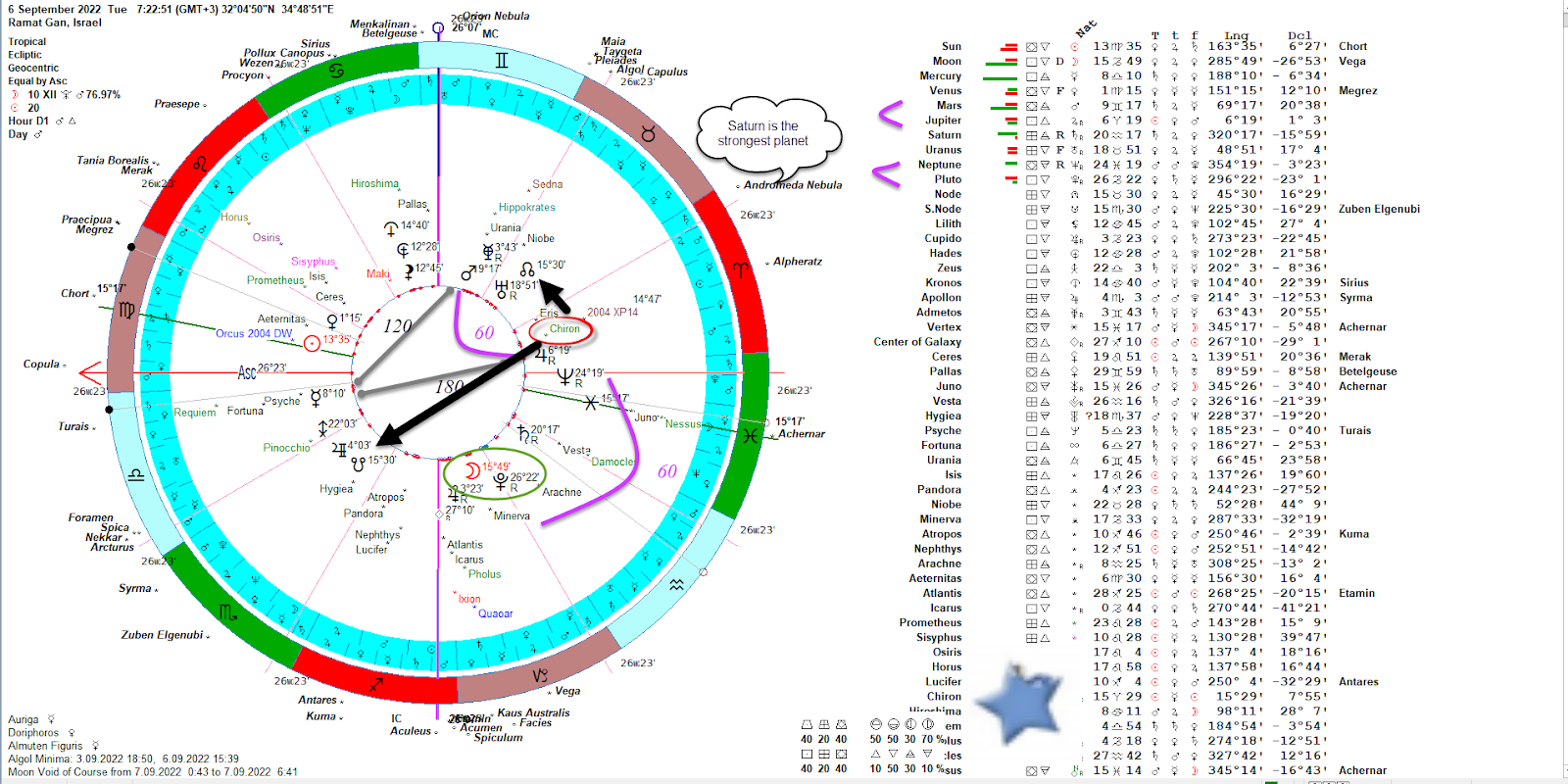Image resolution: width=1568 pixels, height=784 pixels.
Task: Click the Saturn glyph in the Saturn table row
Action: pyautogui.click(x=1075, y=135)
